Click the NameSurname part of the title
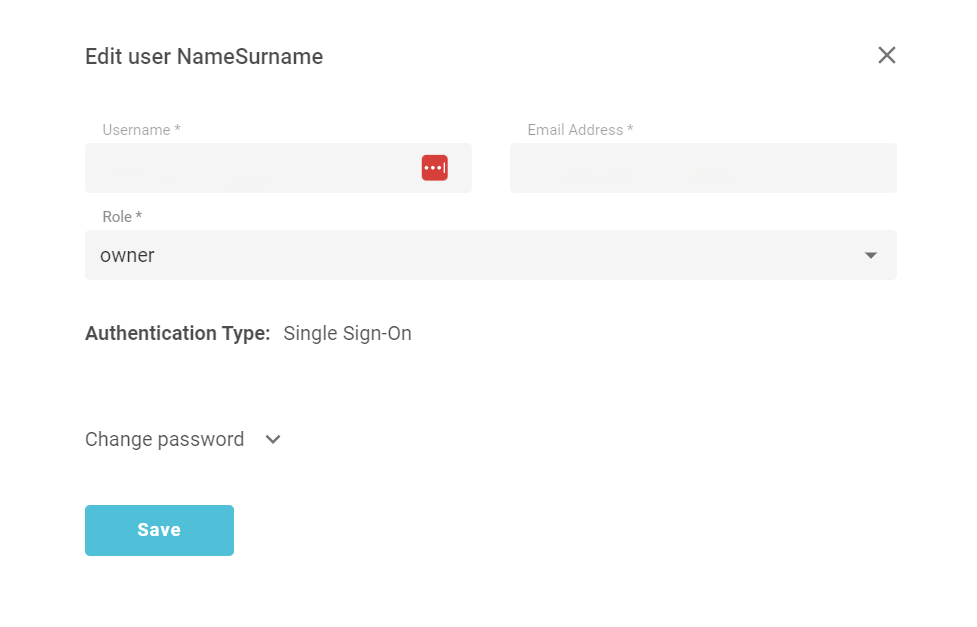The width and height of the screenshot is (977, 627). (x=250, y=56)
